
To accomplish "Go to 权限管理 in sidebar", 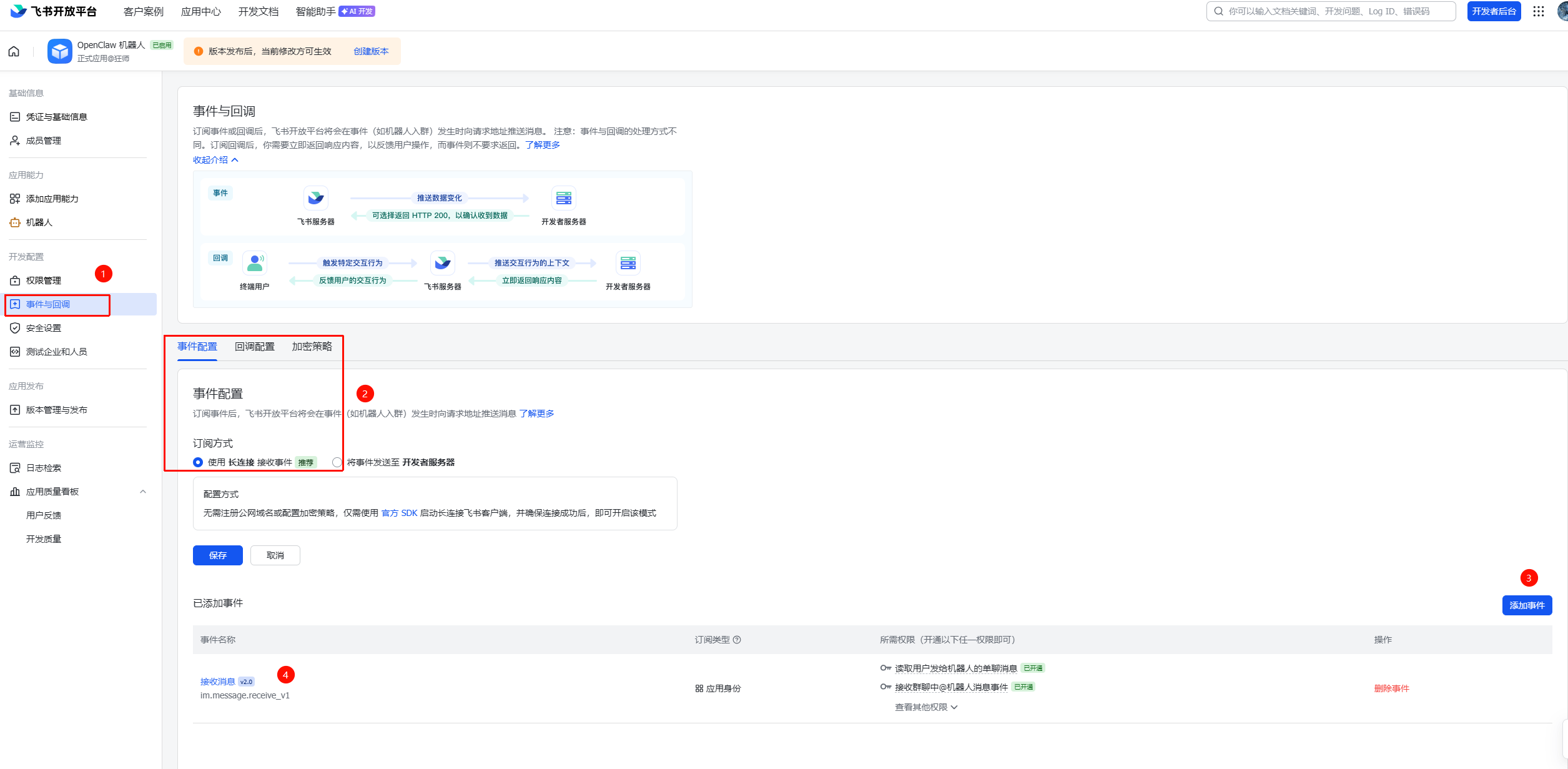I will click(43, 280).
